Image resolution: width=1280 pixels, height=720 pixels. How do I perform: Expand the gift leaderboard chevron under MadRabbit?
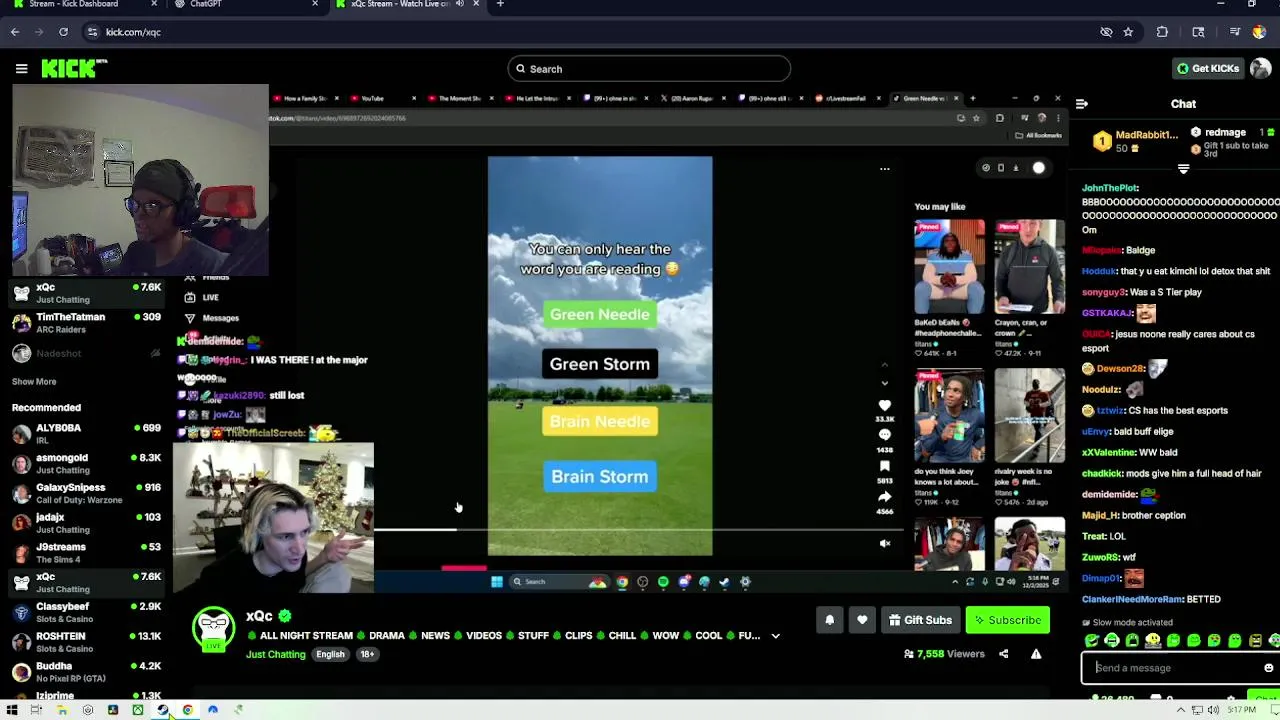point(1183,169)
